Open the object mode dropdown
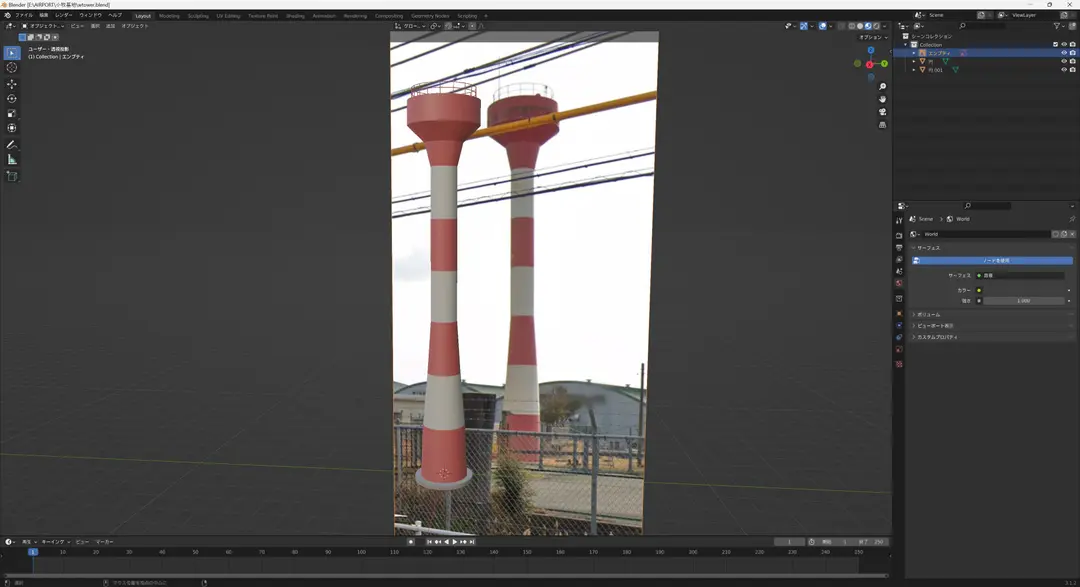This screenshot has width=1080, height=587. point(43,26)
